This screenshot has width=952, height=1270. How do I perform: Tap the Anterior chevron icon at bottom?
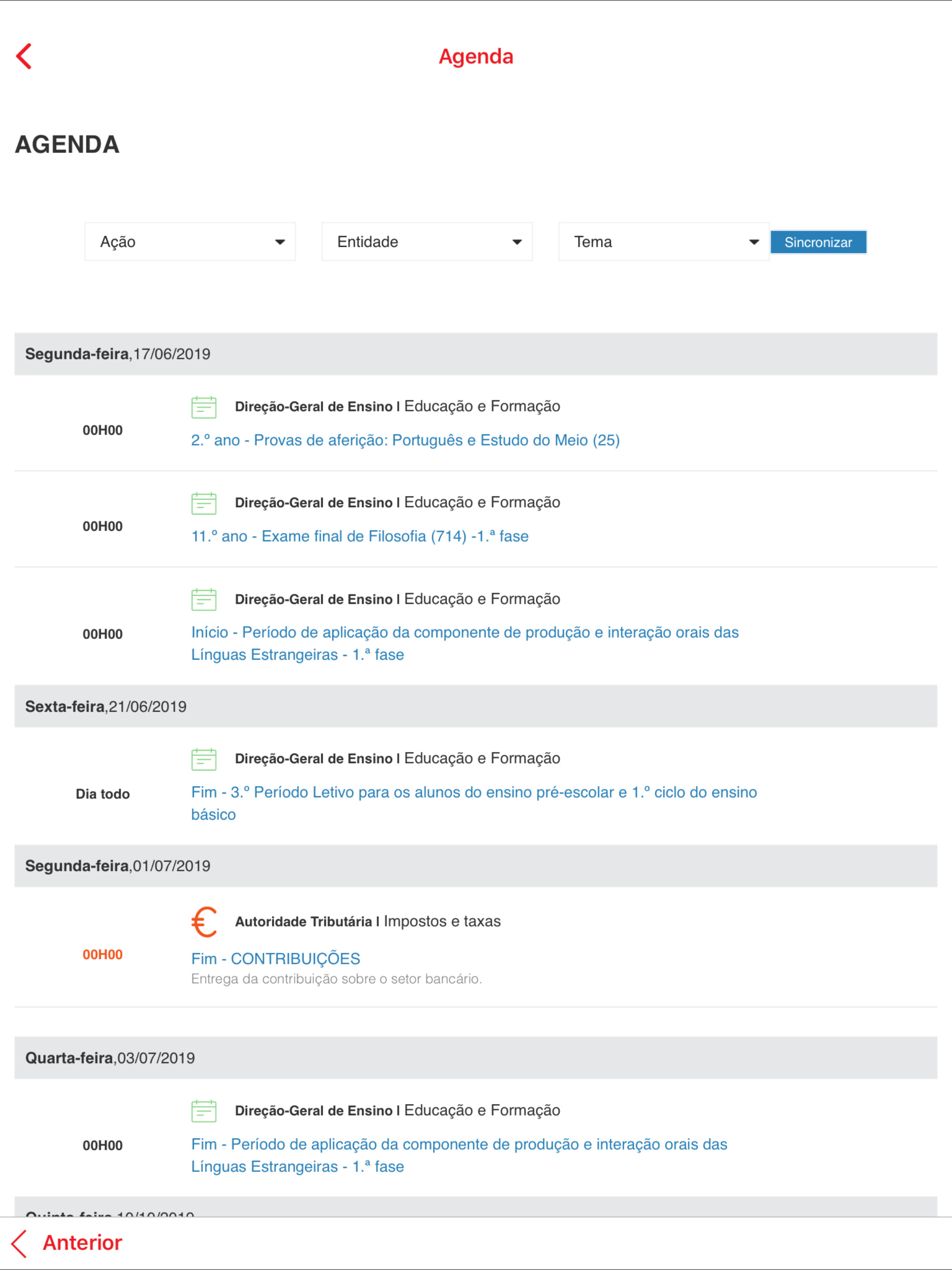tap(20, 1243)
